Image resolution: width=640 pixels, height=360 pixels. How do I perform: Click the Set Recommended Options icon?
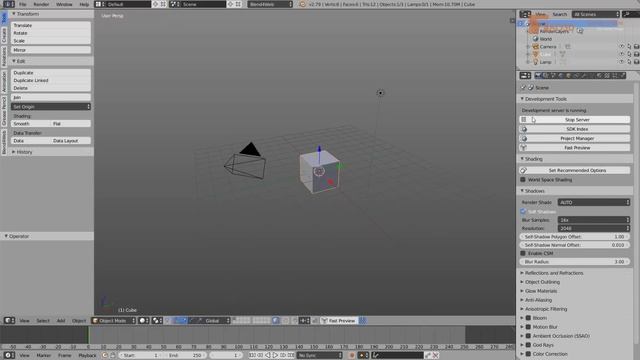coord(524,170)
